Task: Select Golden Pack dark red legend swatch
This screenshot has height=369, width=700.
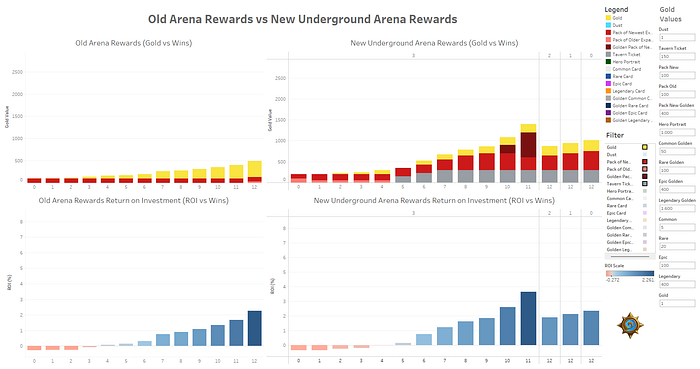Action: (x=608, y=47)
